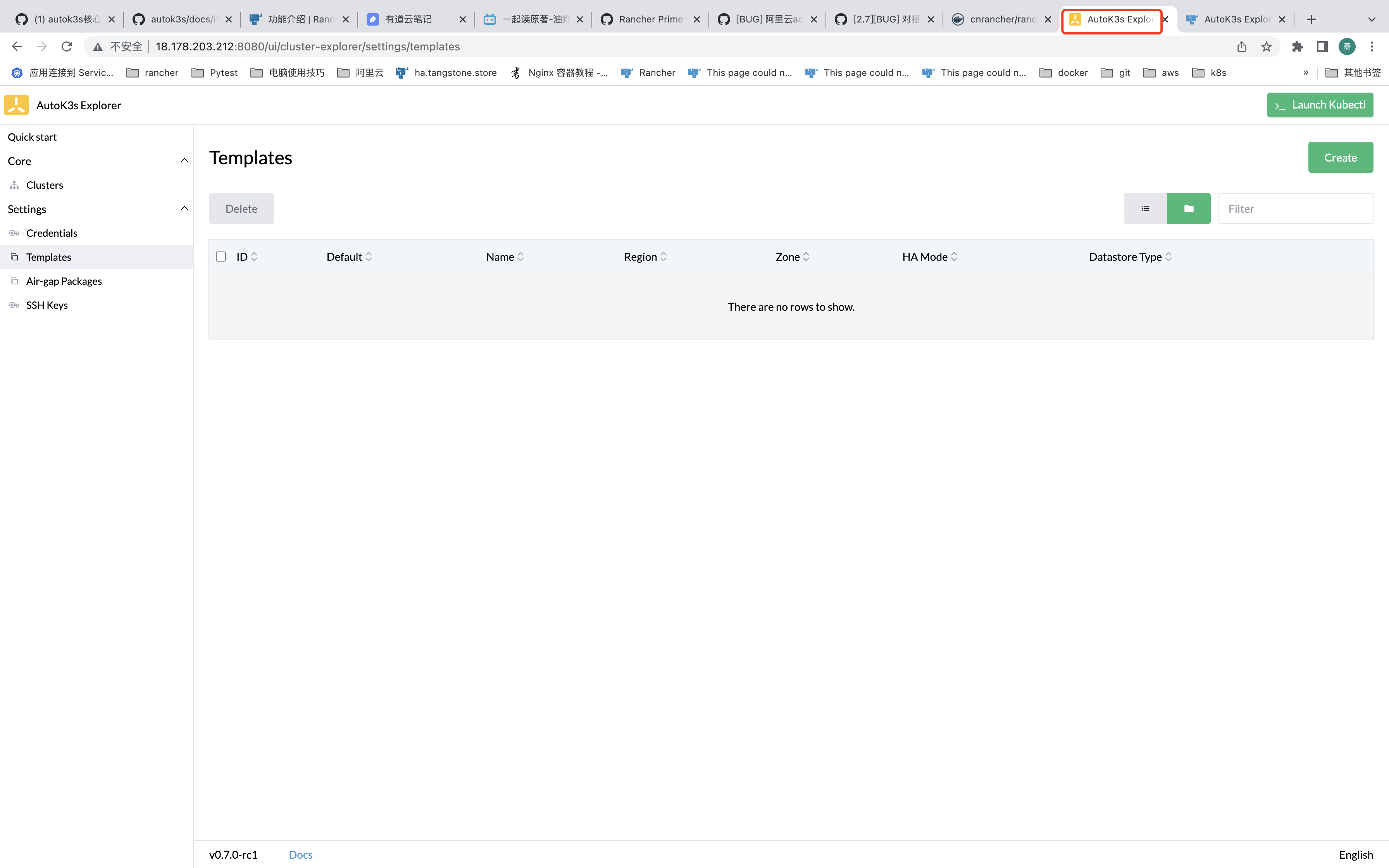Collapse the Core section
The height and width of the screenshot is (868, 1389).
click(184, 160)
